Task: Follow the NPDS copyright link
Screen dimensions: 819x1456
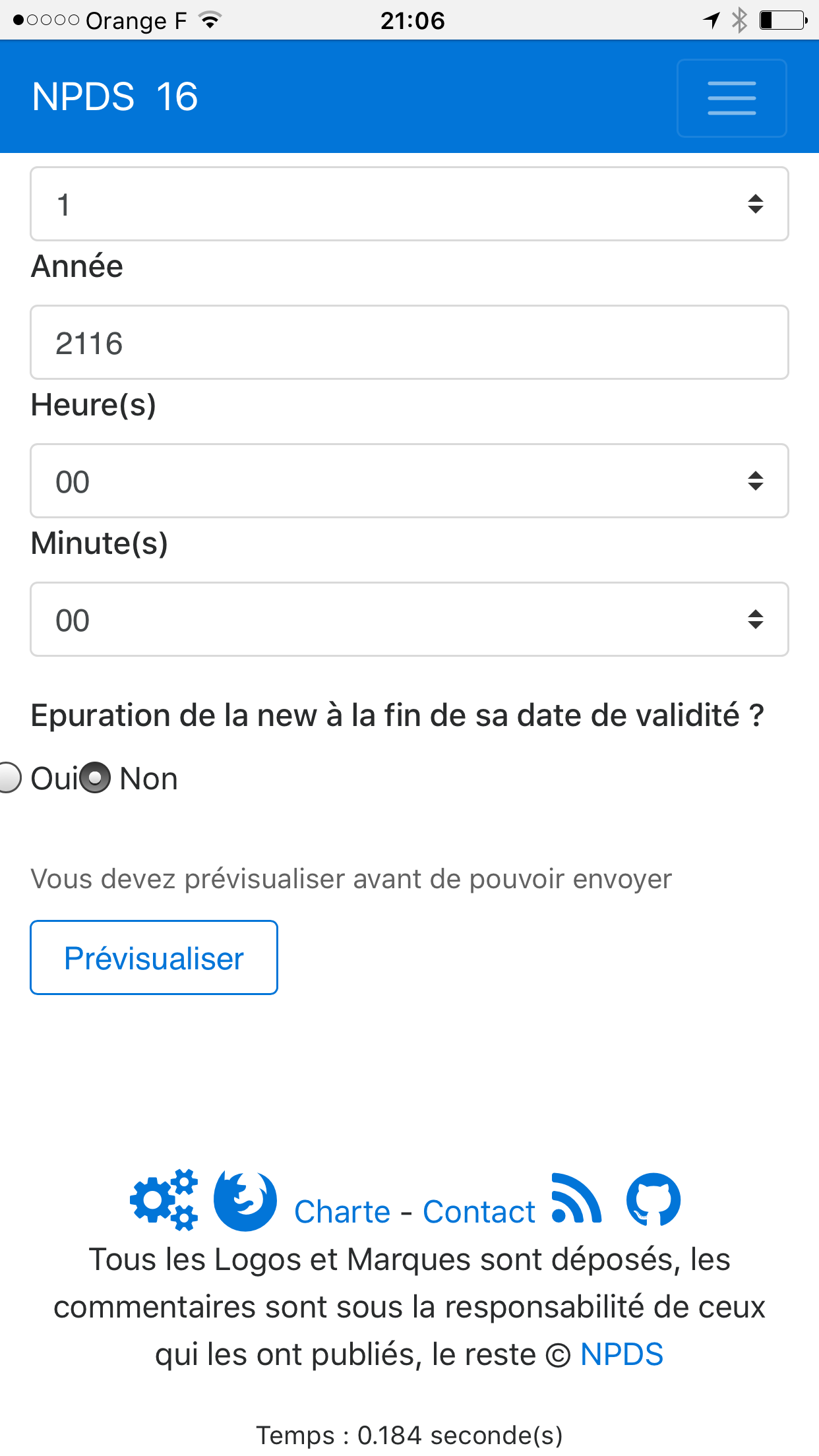Action: point(621,1355)
